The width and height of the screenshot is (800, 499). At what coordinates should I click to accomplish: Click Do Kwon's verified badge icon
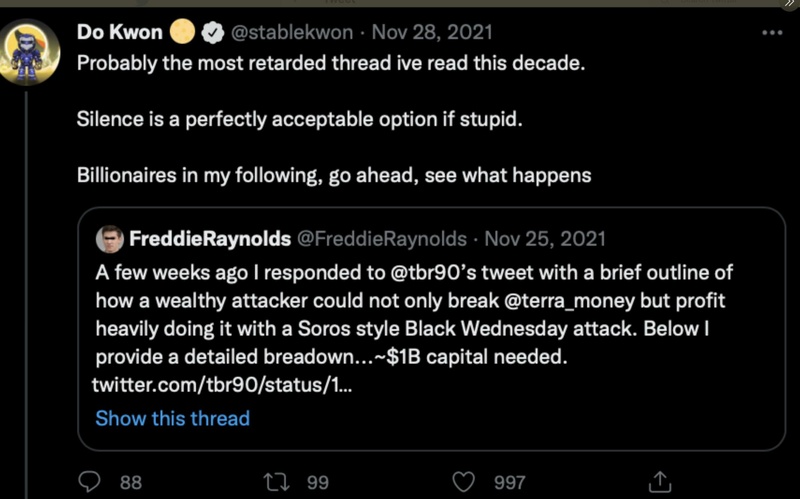pos(213,33)
